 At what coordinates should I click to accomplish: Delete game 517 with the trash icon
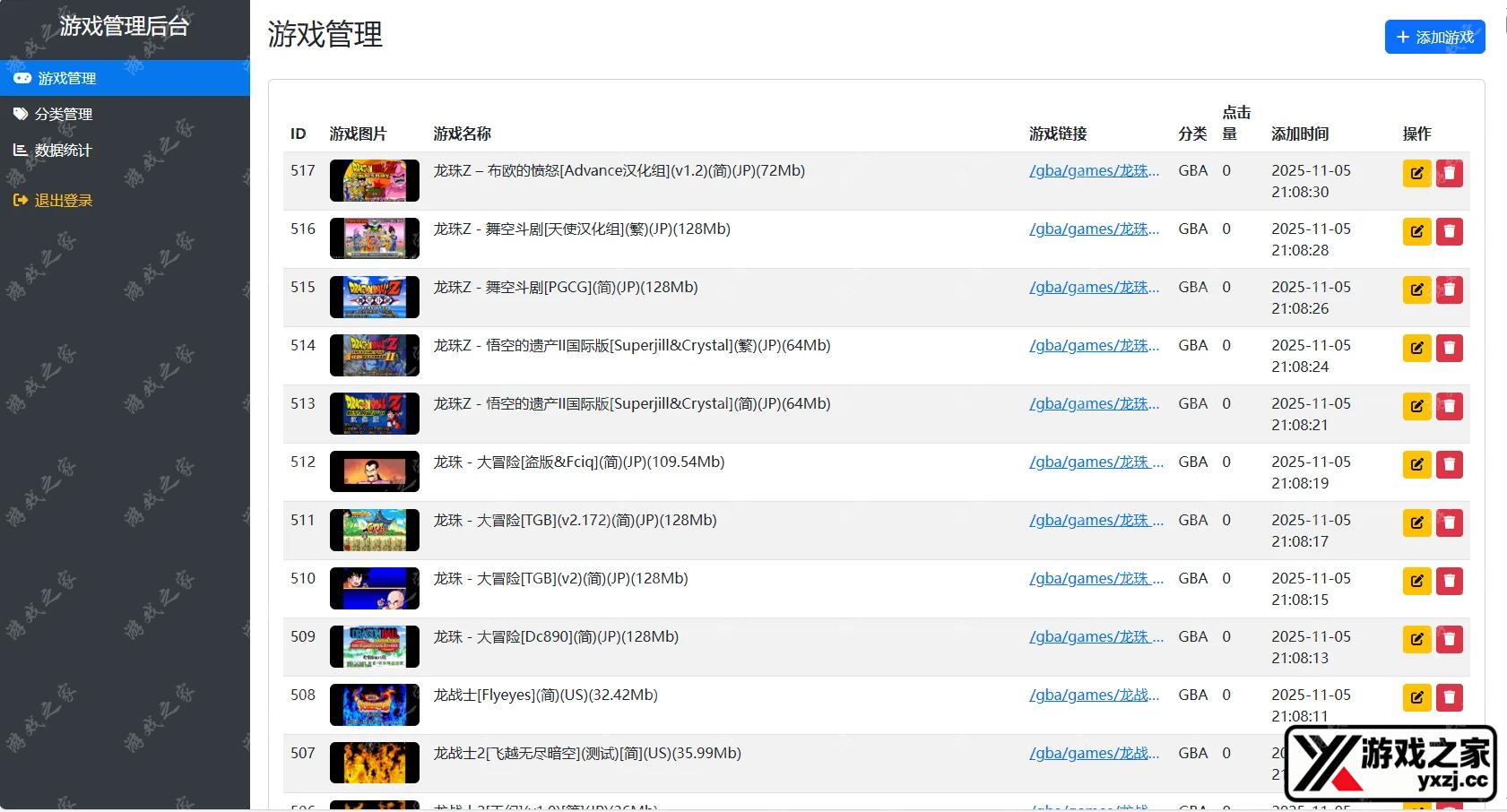pos(1449,174)
